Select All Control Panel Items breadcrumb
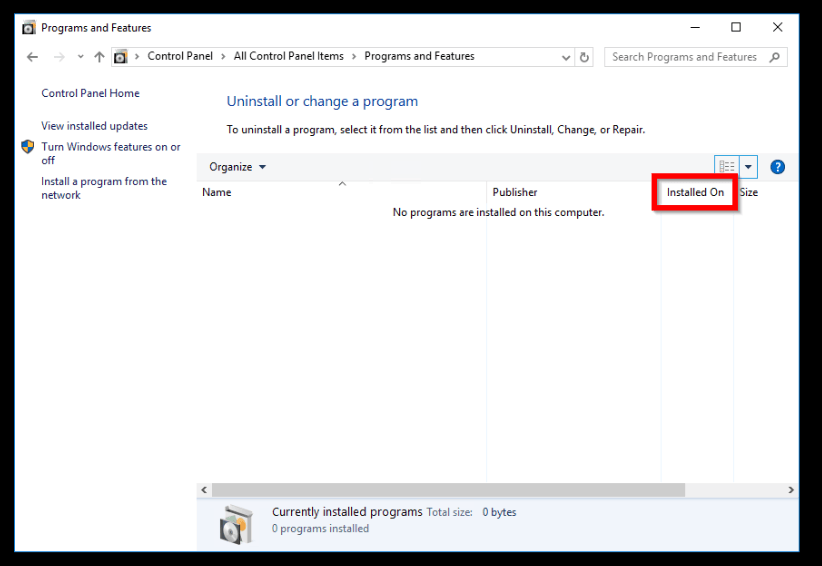 click(x=288, y=56)
